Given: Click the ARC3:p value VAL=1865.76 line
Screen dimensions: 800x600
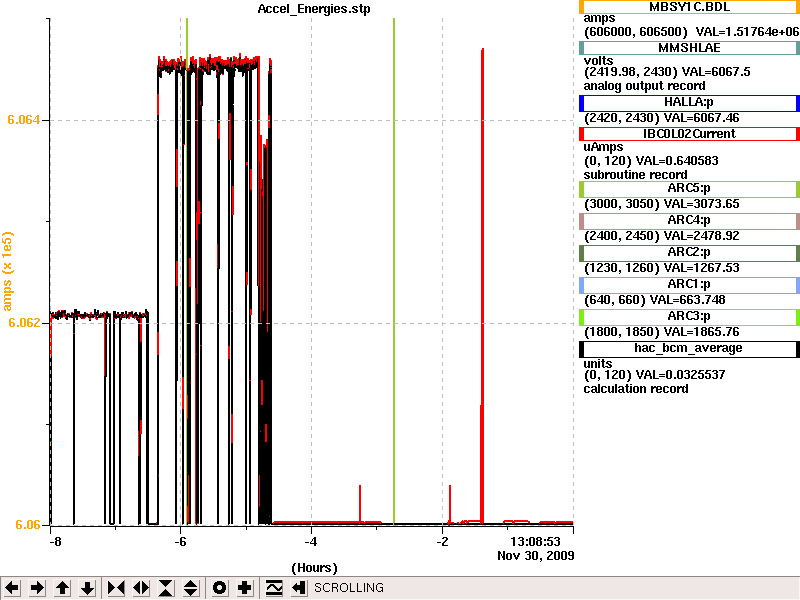Looking at the screenshot, I should click(x=662, y=332).
